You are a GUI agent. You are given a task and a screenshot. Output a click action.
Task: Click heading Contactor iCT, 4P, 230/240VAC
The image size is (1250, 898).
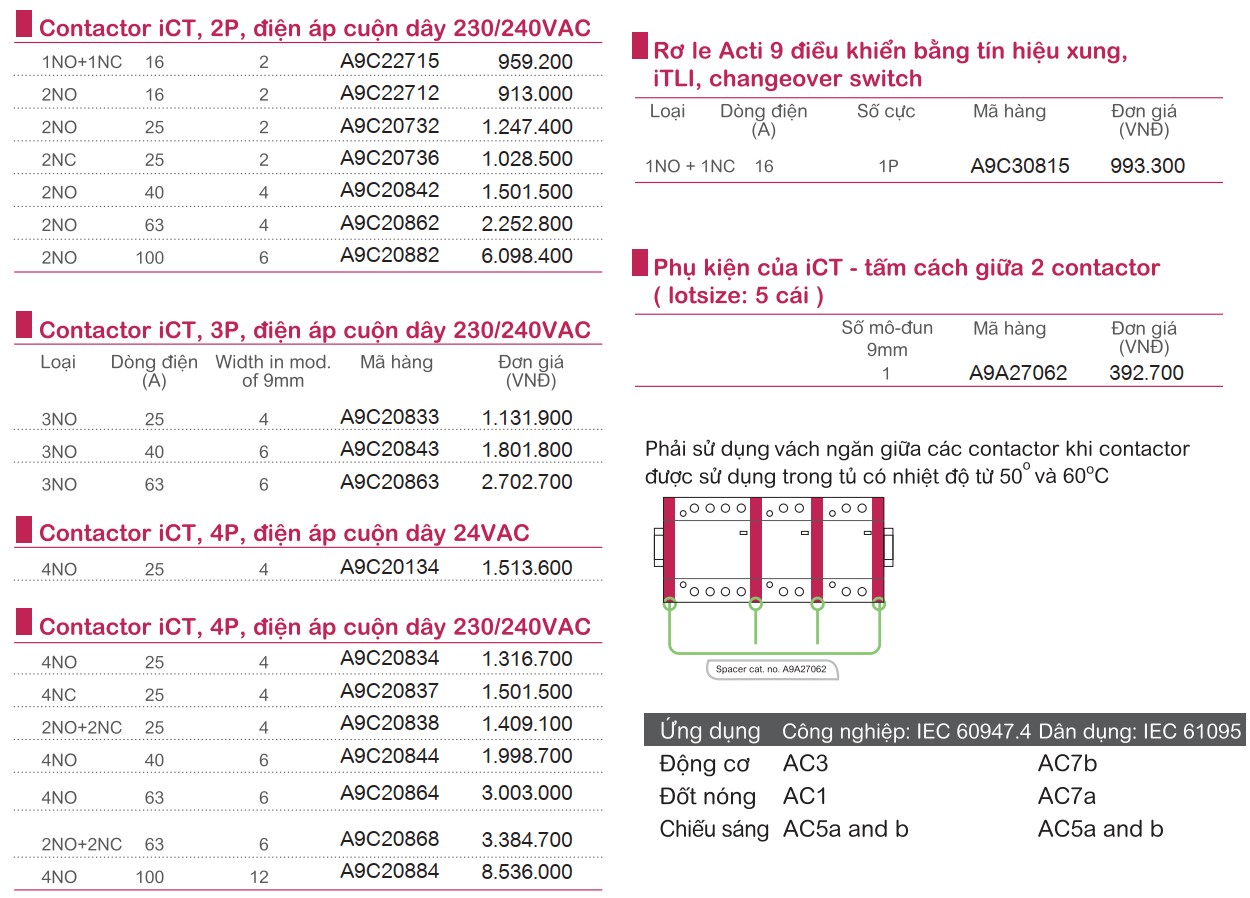point(314,627)
